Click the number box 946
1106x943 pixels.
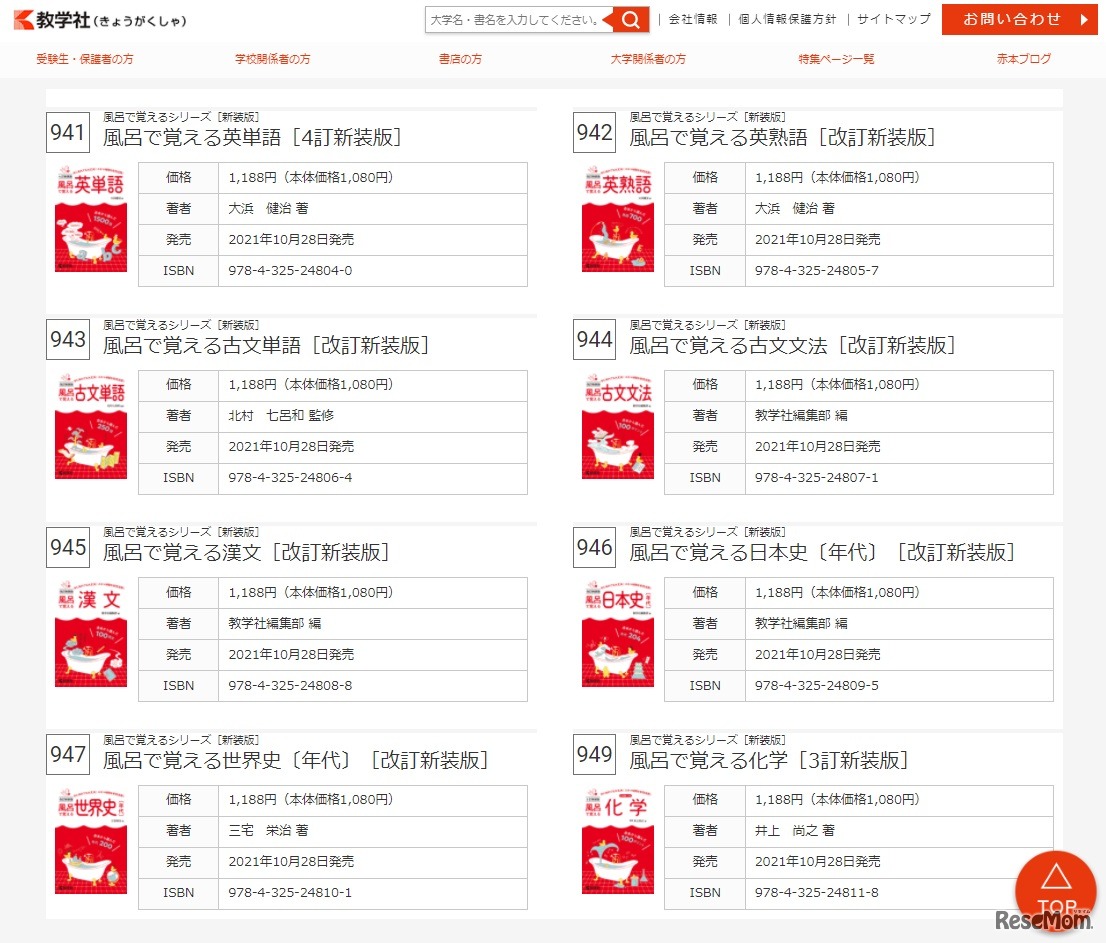tap(595, 547)
